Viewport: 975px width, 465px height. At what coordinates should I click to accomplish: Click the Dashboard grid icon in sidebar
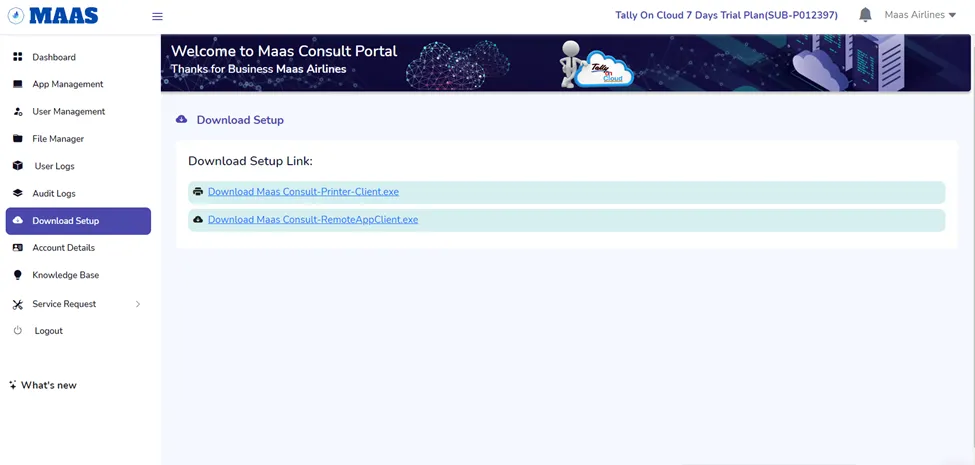pyautogui.click(x=18, y=57)
